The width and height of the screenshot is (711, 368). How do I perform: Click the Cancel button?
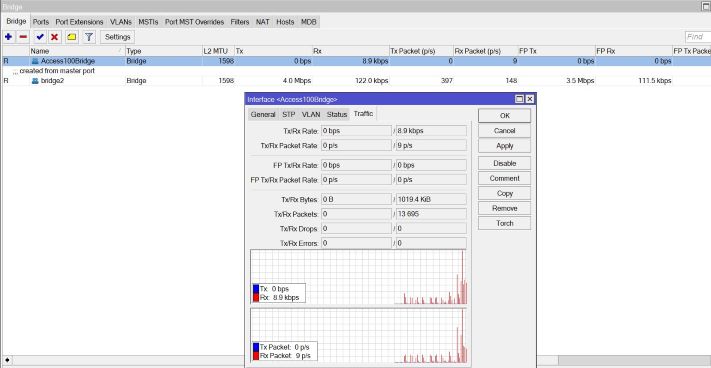[x=504, y=131]
